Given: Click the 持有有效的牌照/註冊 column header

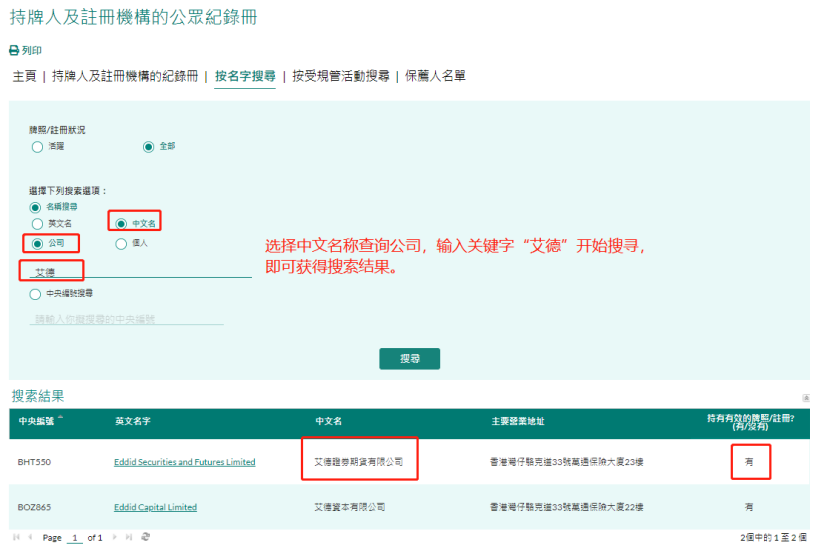Looking at the screenshot, I should tap(750, 422).
